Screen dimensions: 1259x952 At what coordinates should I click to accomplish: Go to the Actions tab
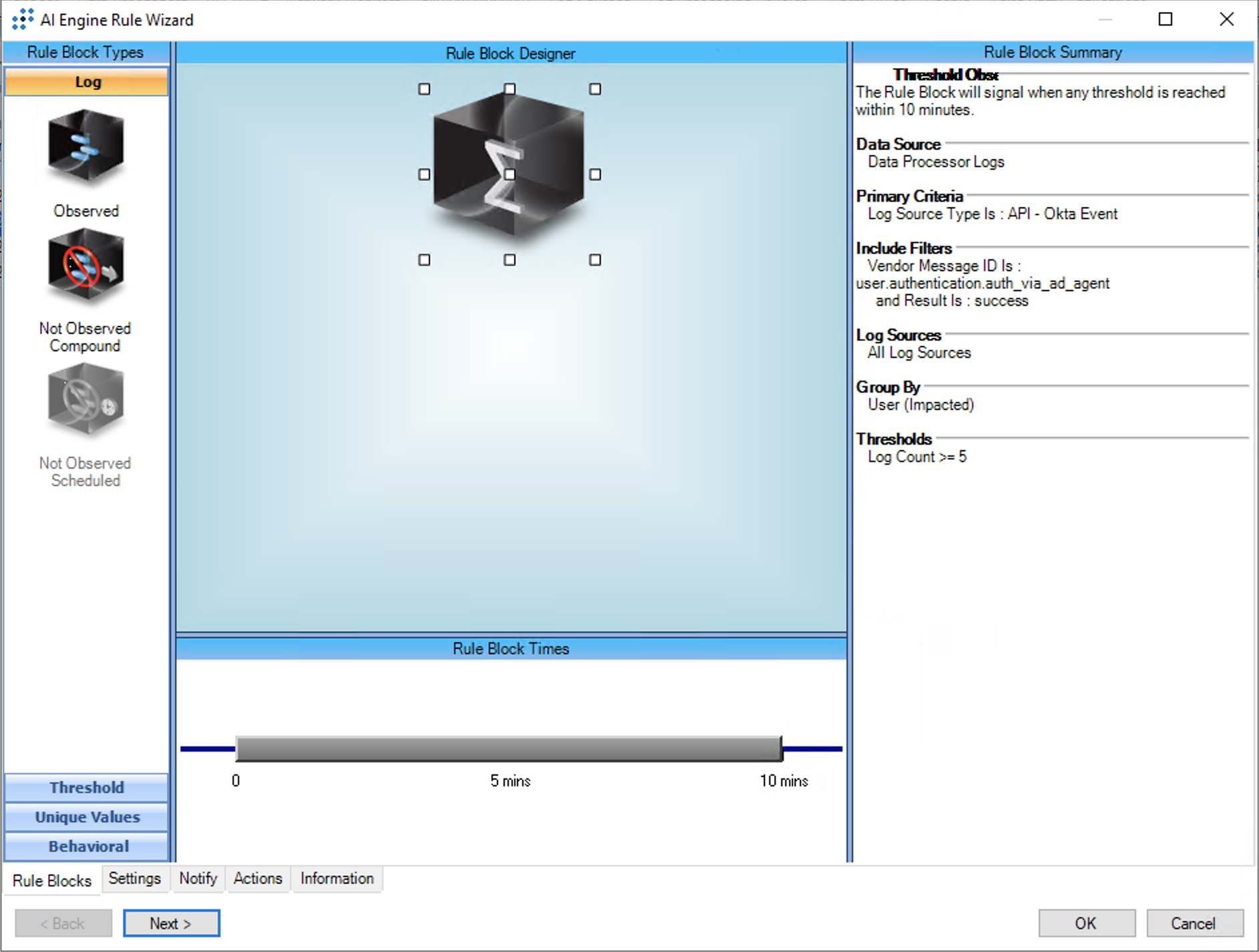(258, 879)
